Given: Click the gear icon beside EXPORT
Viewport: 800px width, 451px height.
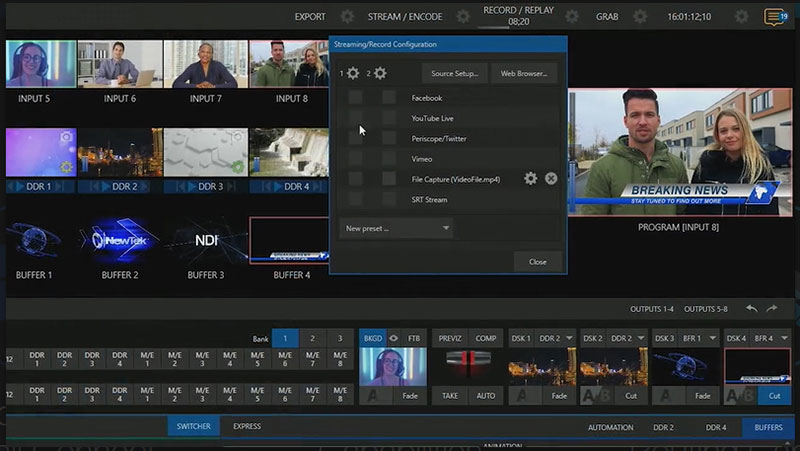Looking at the screenshot, I should [x=346, y=17].
